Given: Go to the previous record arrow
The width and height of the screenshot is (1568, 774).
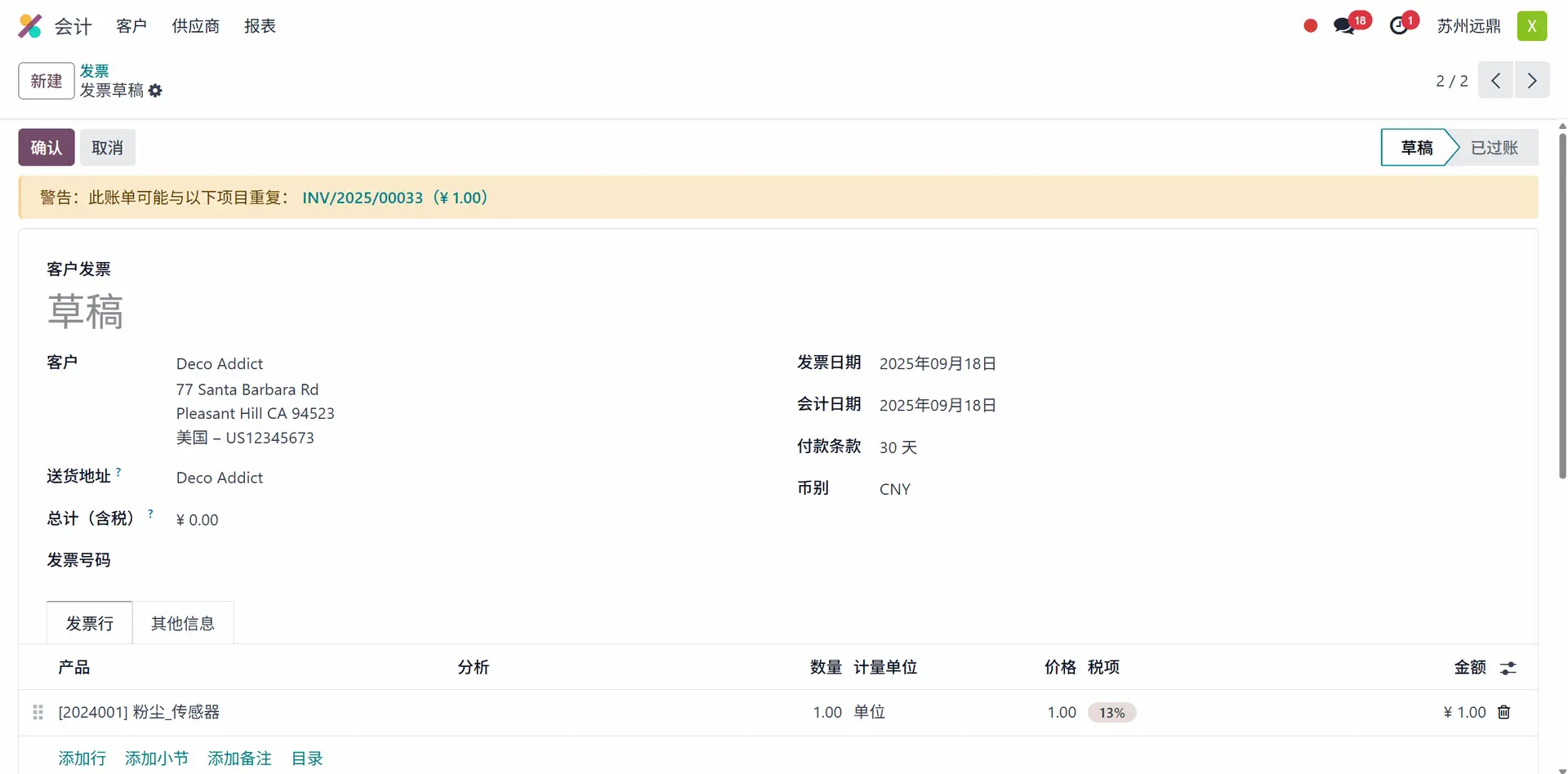Looking at the screenshot, I should (1495, 81).
